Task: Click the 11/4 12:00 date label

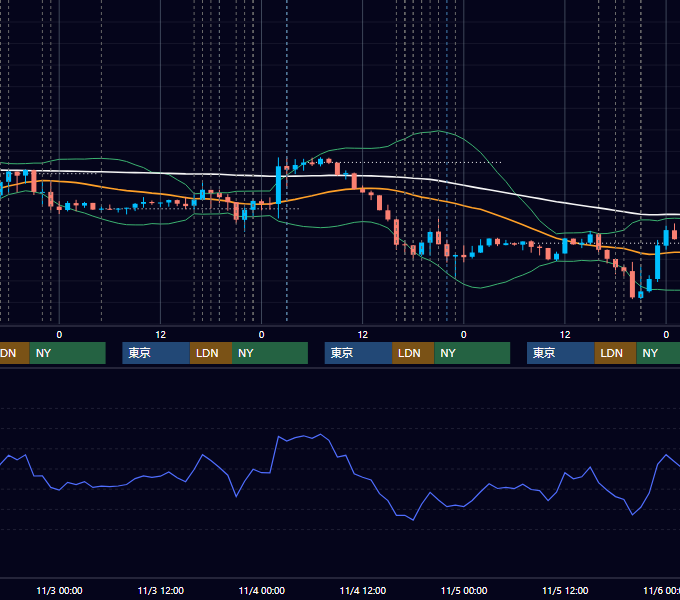Action: point(363,590)
